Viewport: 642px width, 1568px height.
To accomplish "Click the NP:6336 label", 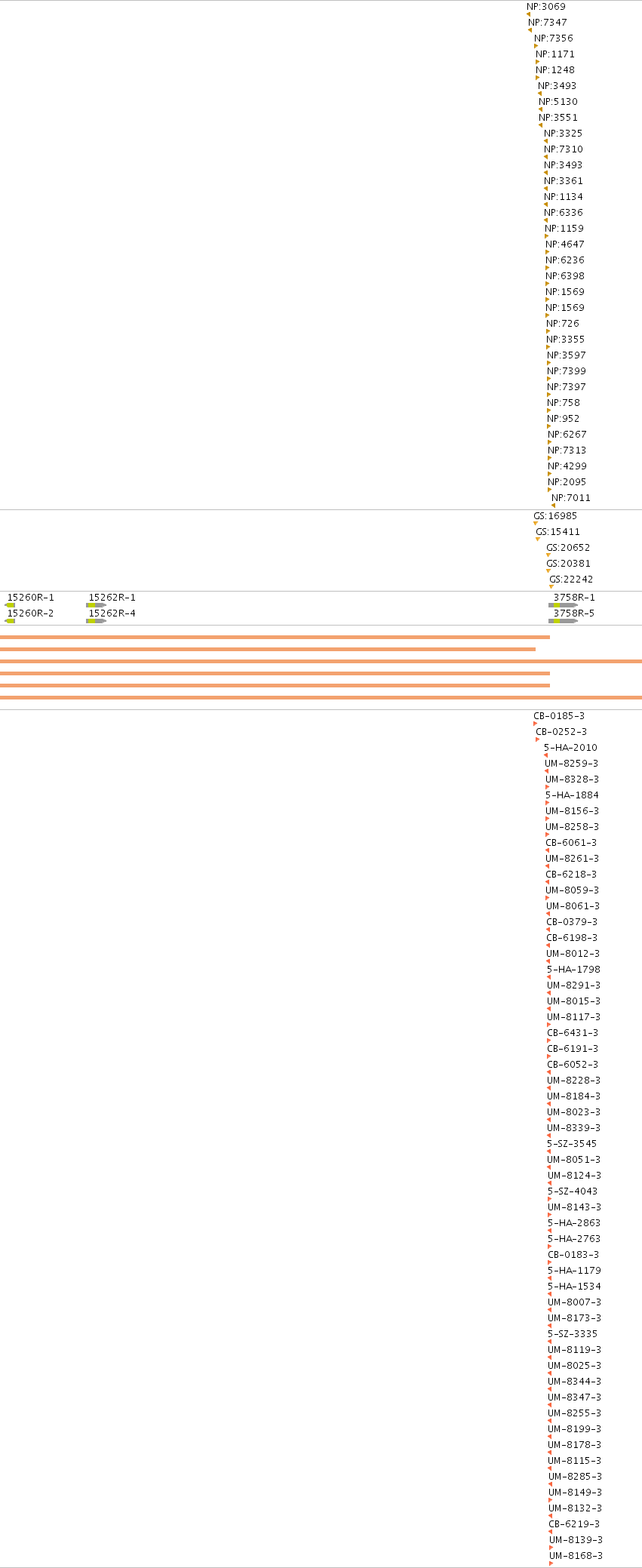I will click(x=564, y=213).
